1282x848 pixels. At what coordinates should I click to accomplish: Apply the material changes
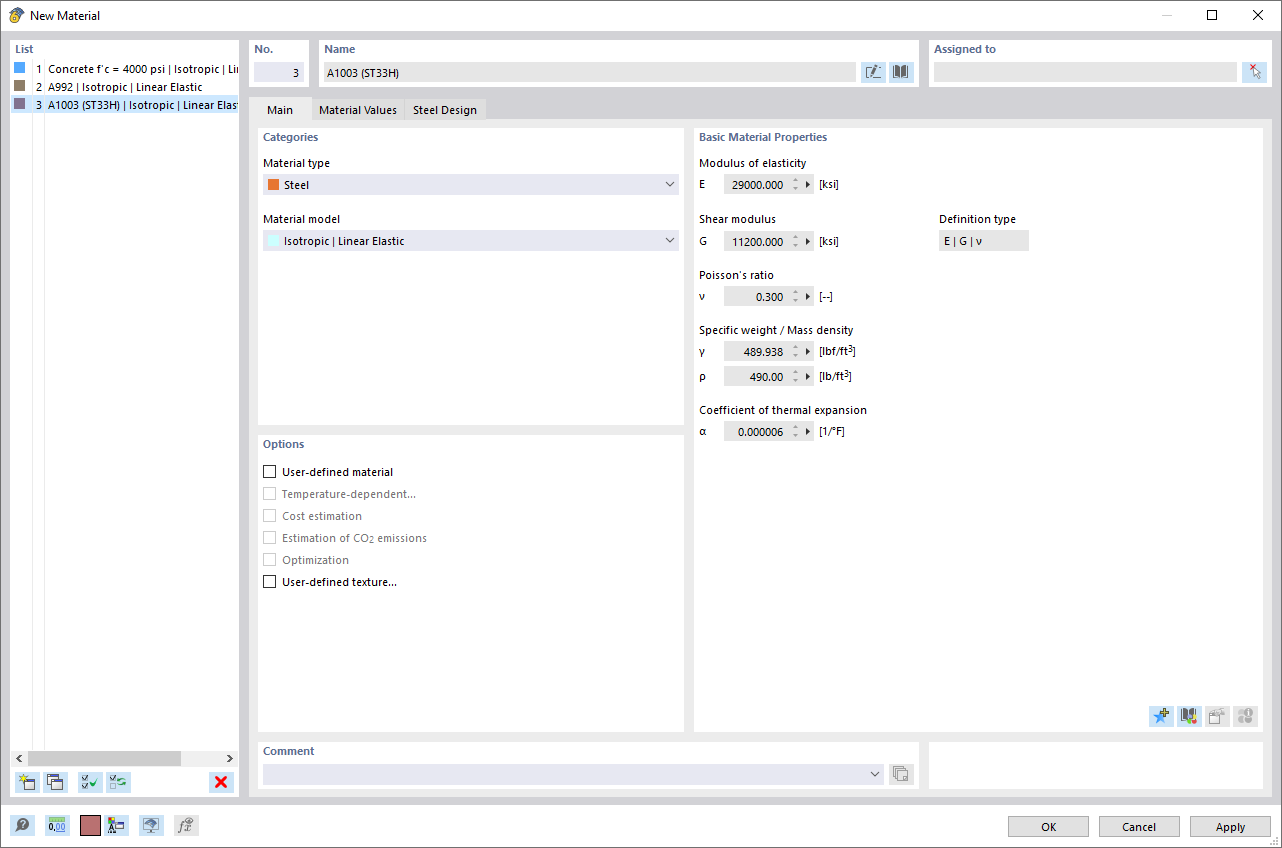1229,826
